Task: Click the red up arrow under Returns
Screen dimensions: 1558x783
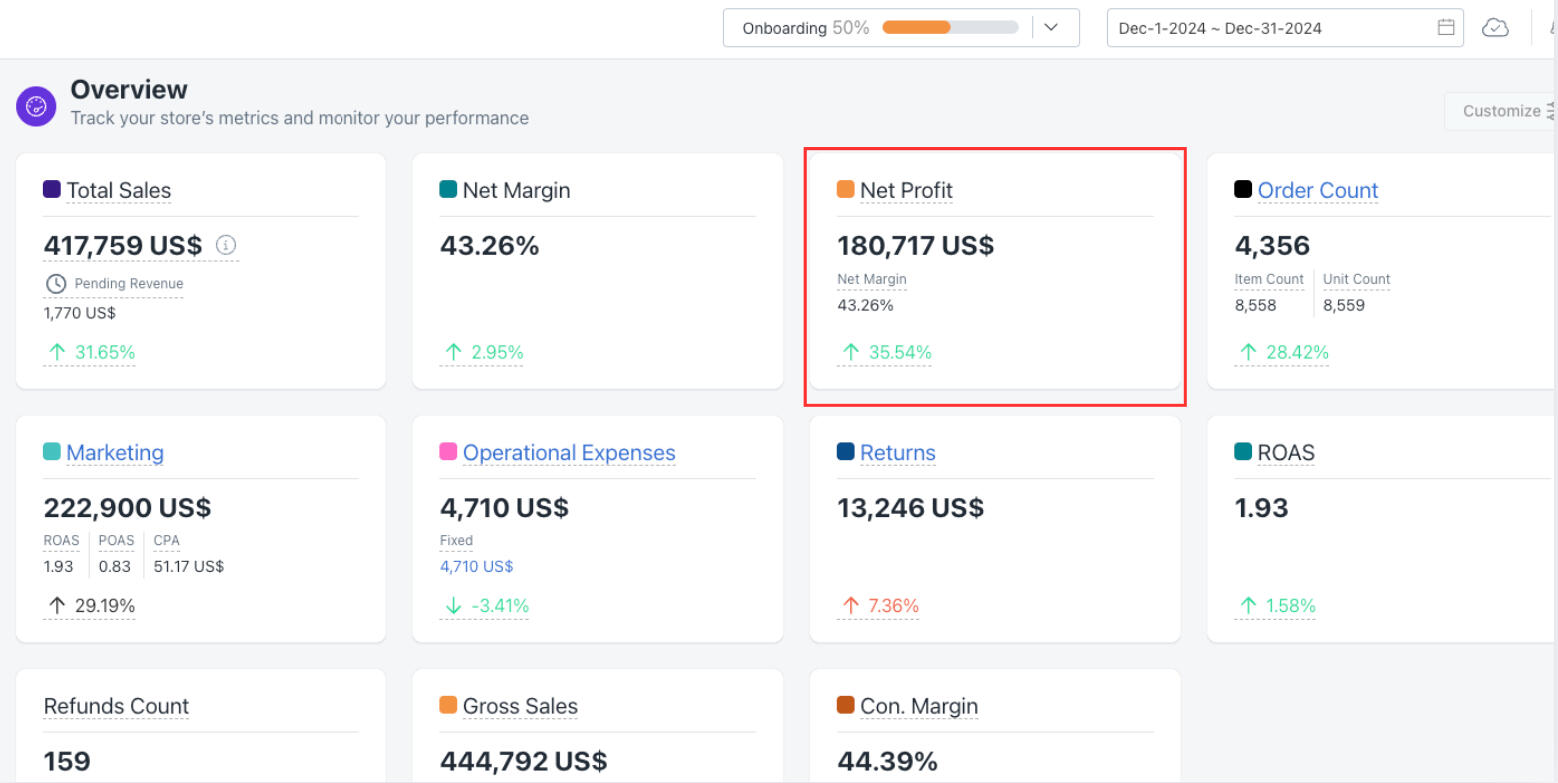Action: (850, 606)
